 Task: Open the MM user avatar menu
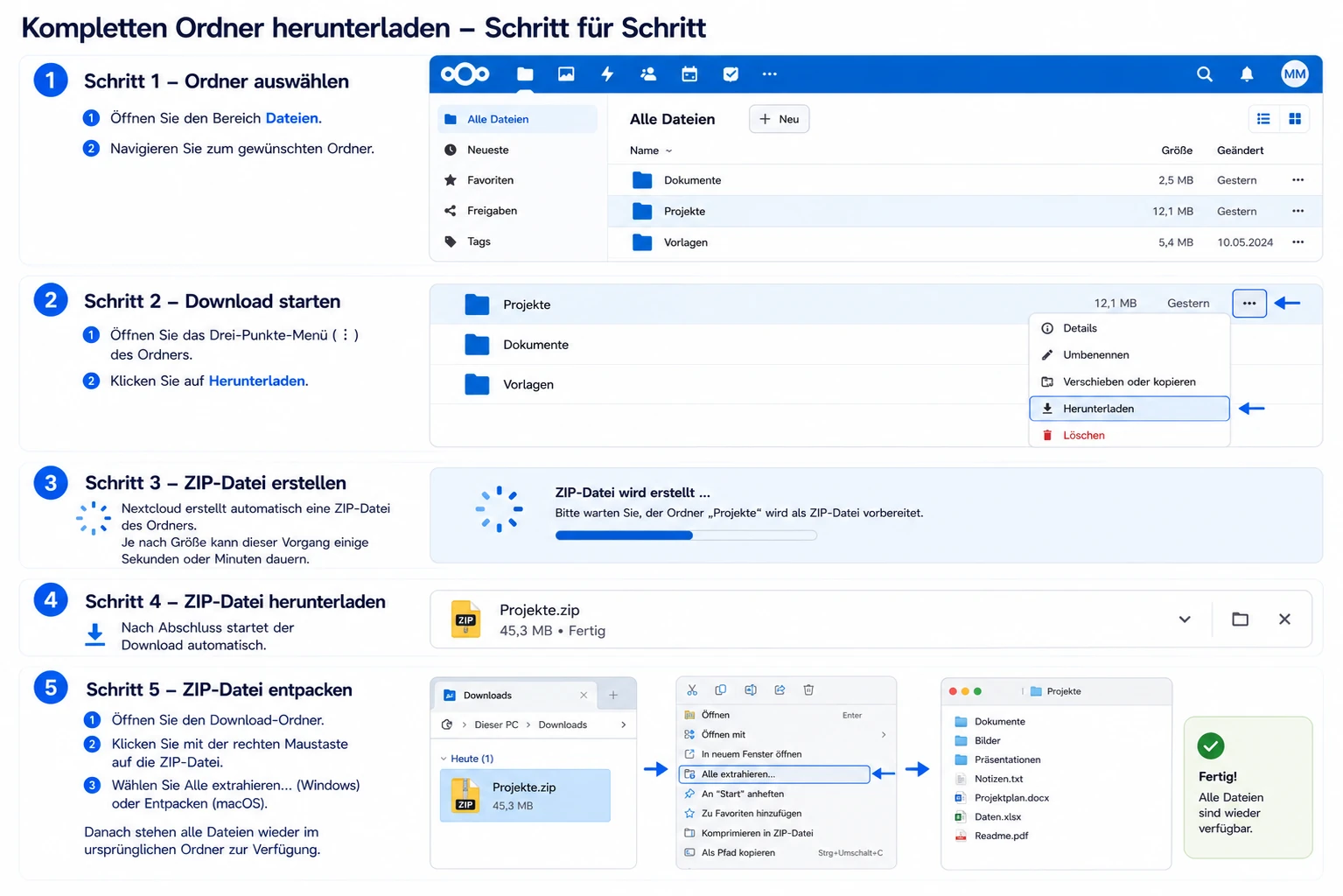1295,74
